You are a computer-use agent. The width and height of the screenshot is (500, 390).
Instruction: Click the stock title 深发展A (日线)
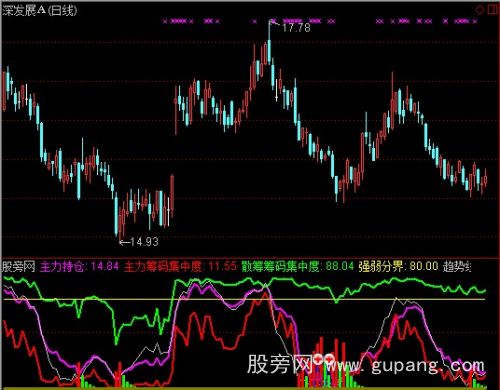coord(40,11)
